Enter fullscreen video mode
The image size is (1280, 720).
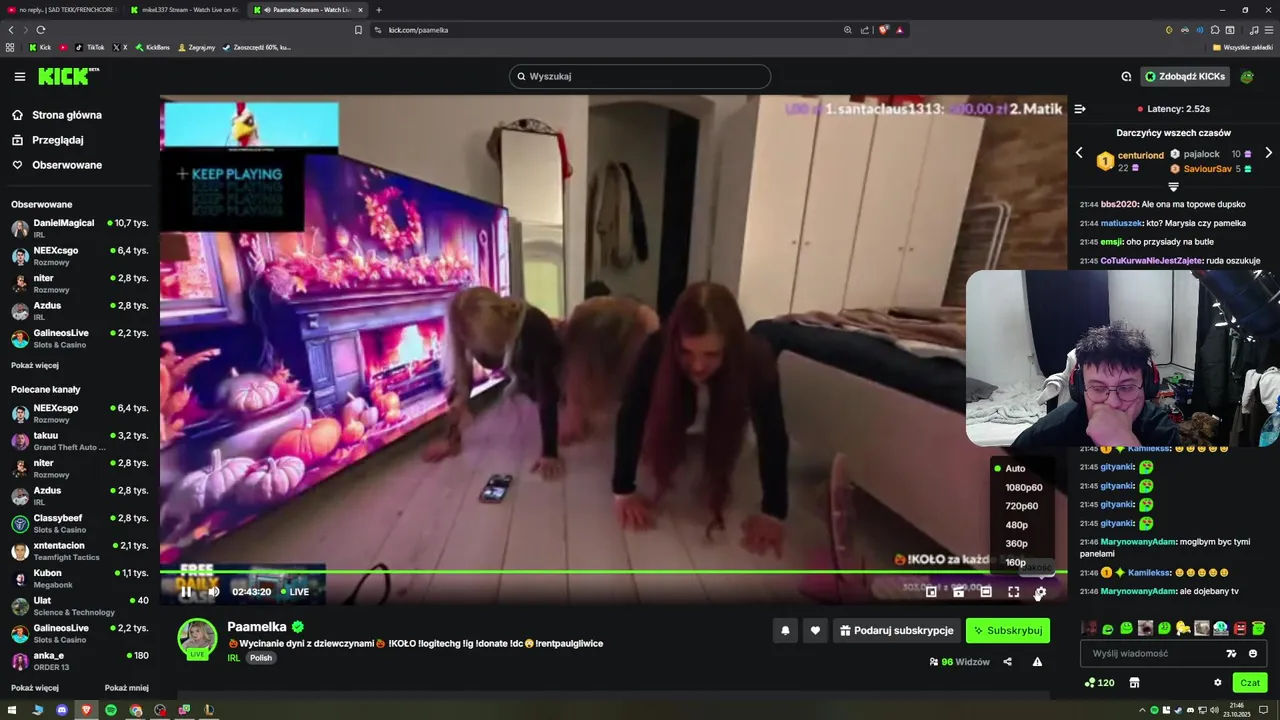1013,592
